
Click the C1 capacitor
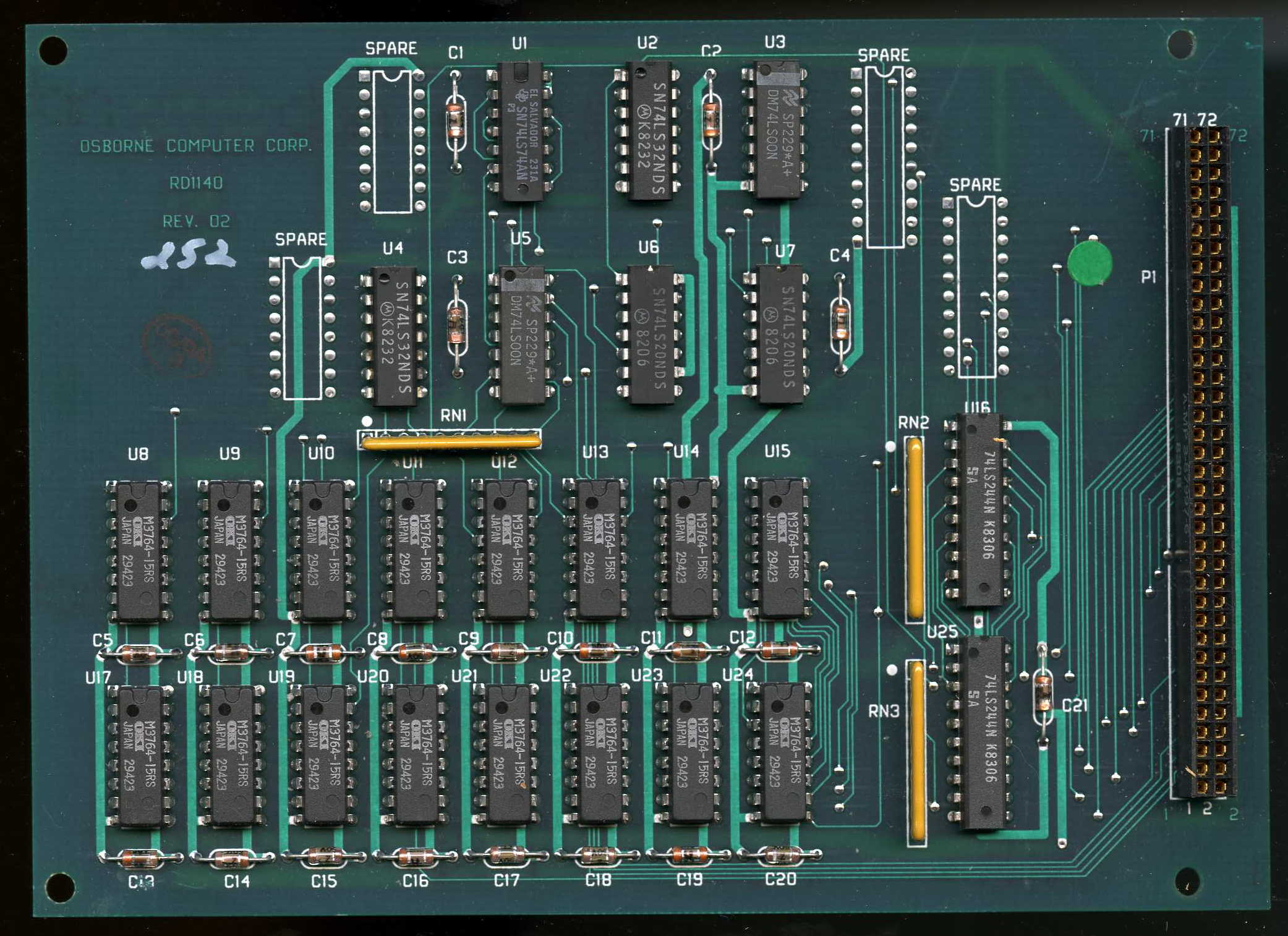[x=456, y=122]
